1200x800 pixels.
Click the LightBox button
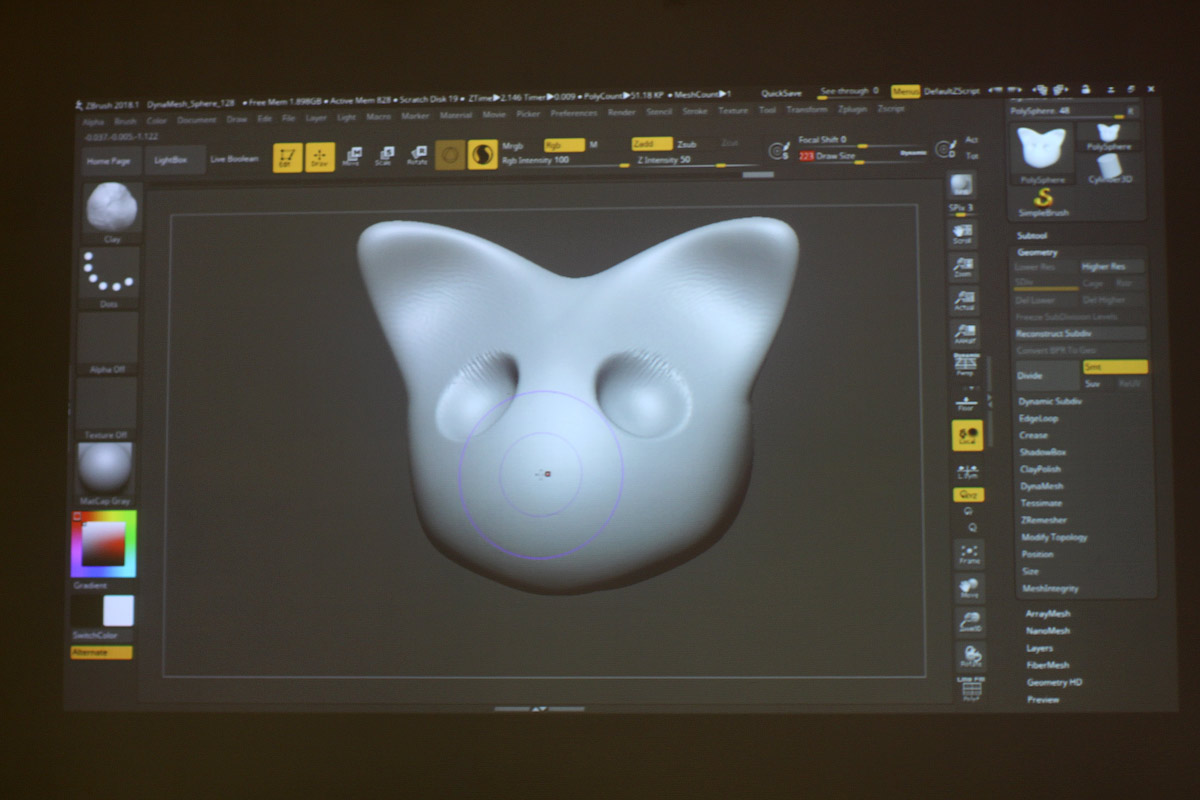point(171,160)
